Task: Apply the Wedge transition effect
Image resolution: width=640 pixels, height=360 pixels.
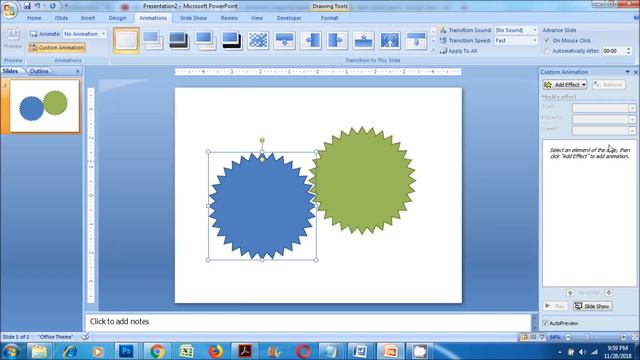Action: click(x=390, y=40)
